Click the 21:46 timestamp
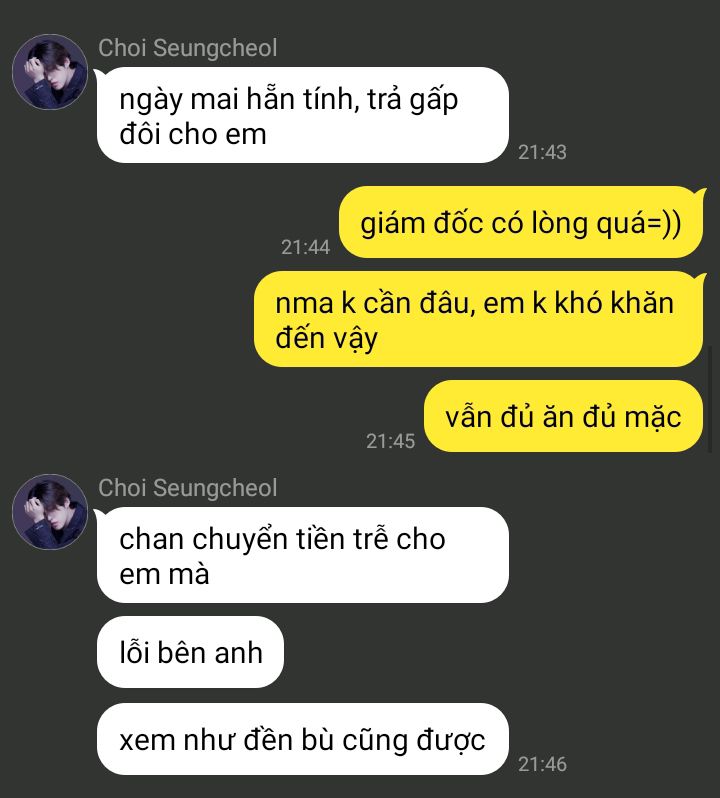Image resolution: width=720 pixels, height=798 pixels. pyautogui.click(x=542, y=764)
